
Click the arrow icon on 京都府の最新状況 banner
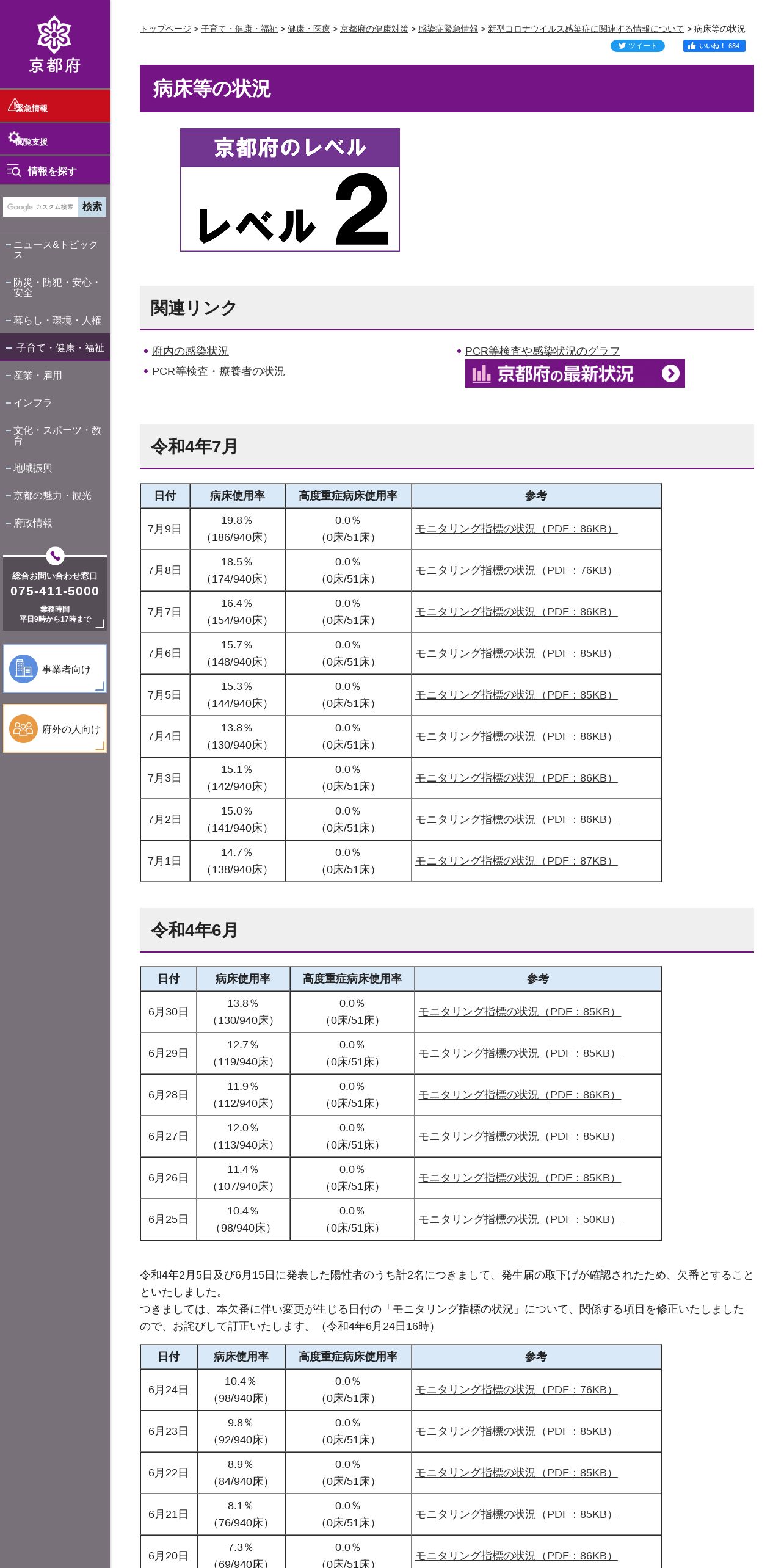coord(670,373)
